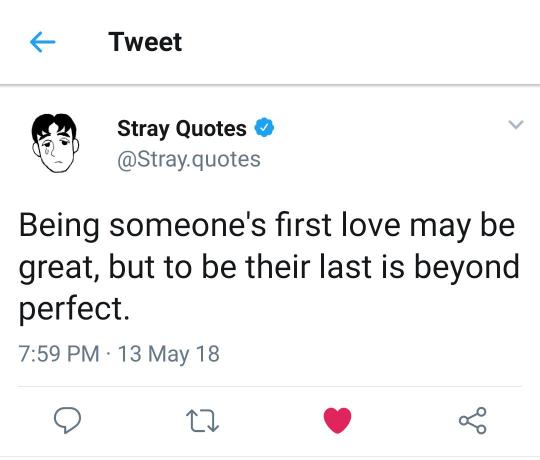
Task: Expand the tweet options chevron
Action: tap(516, 125)
